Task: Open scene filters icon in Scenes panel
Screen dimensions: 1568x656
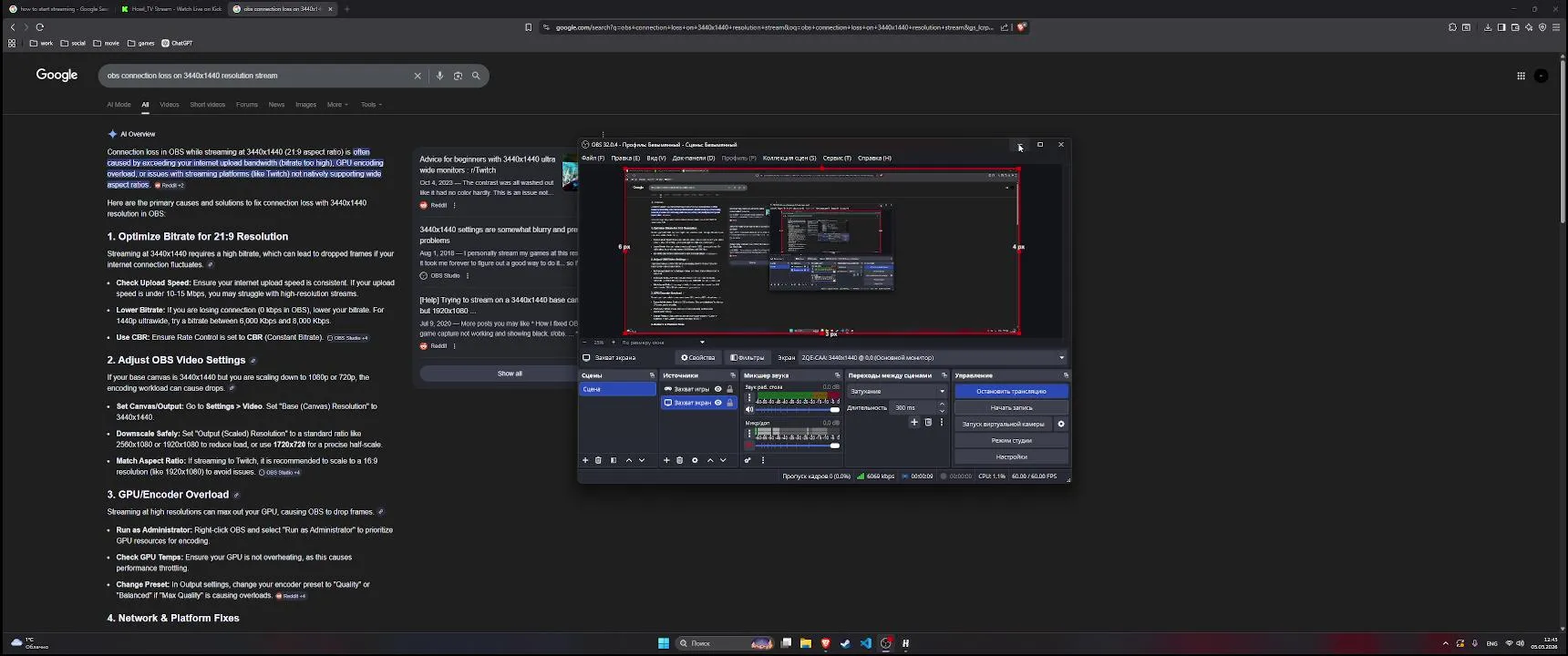Action: pyautogui.click(x=614, y=460)
